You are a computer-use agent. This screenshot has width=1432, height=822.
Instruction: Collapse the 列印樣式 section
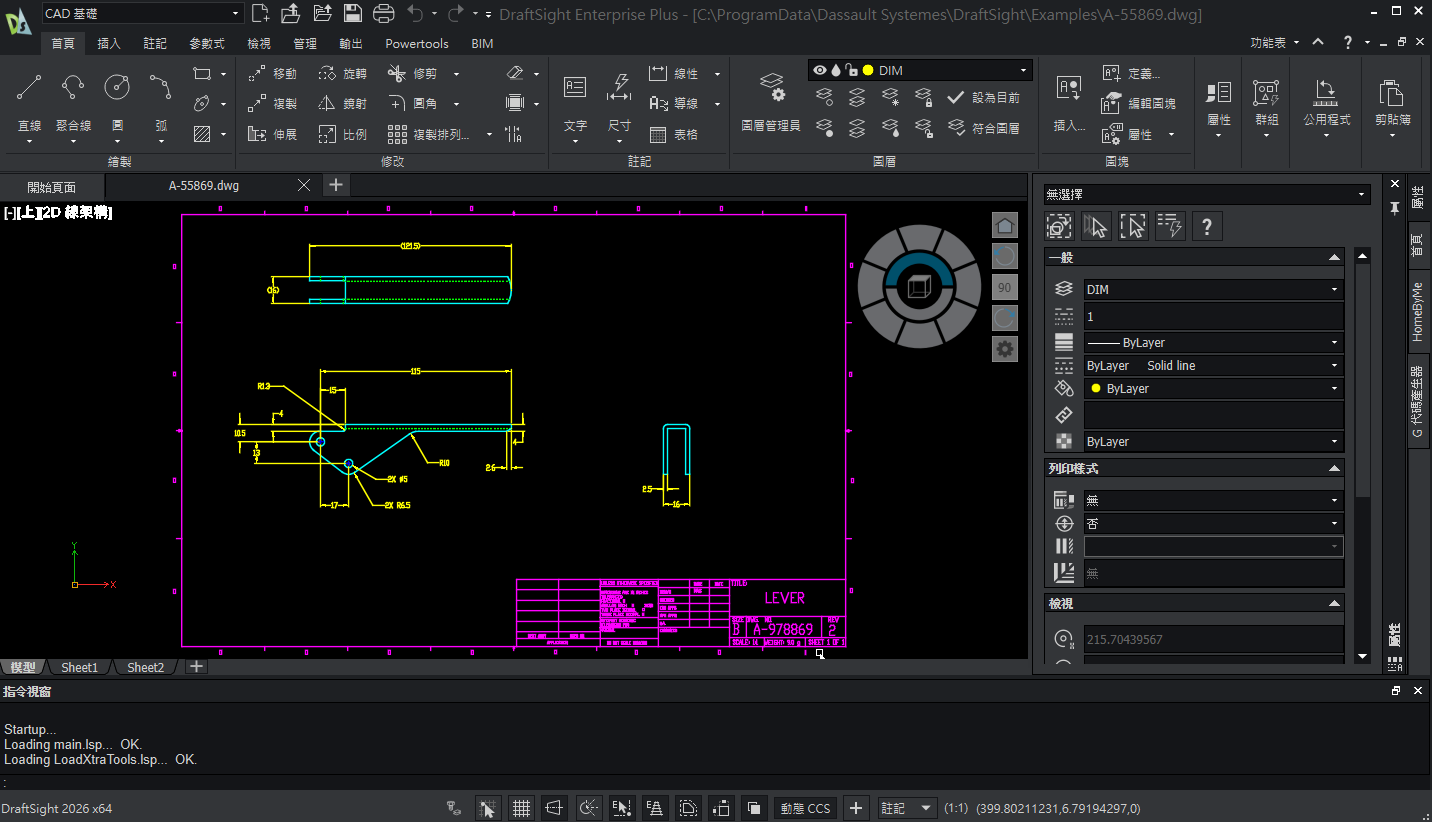click(1334, 468)
